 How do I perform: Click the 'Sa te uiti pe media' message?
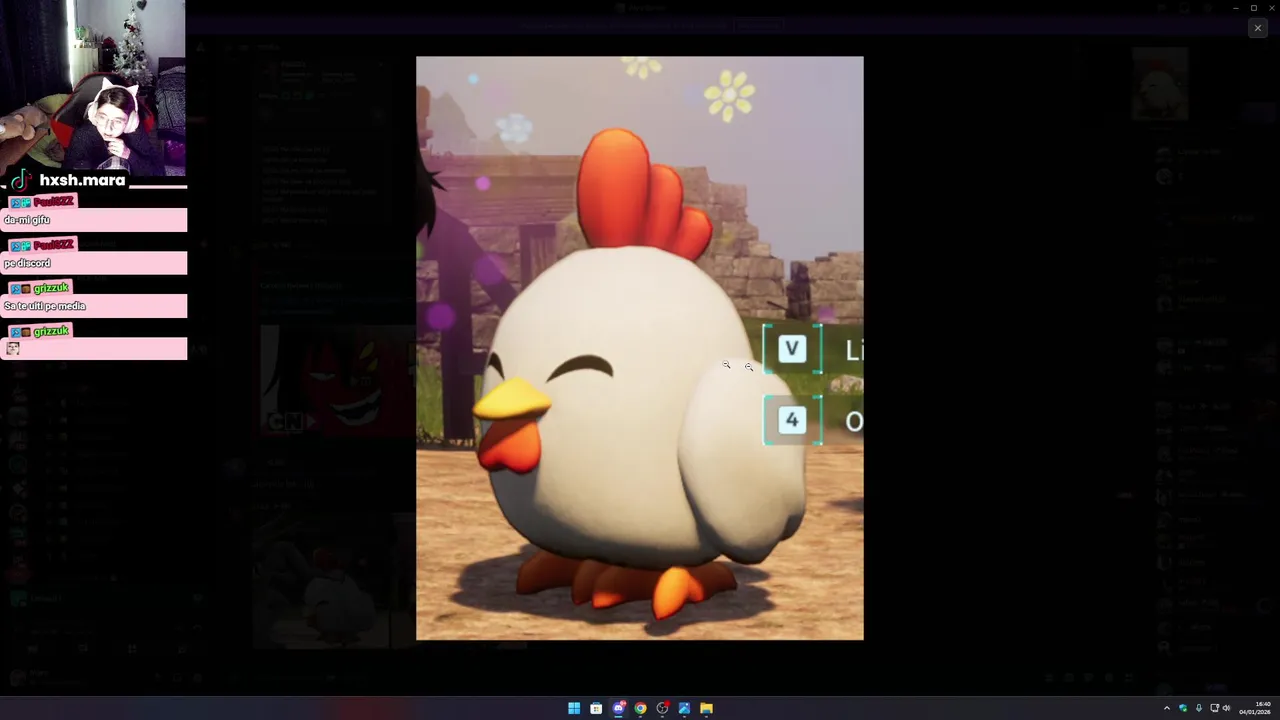(x=94, y=306)
